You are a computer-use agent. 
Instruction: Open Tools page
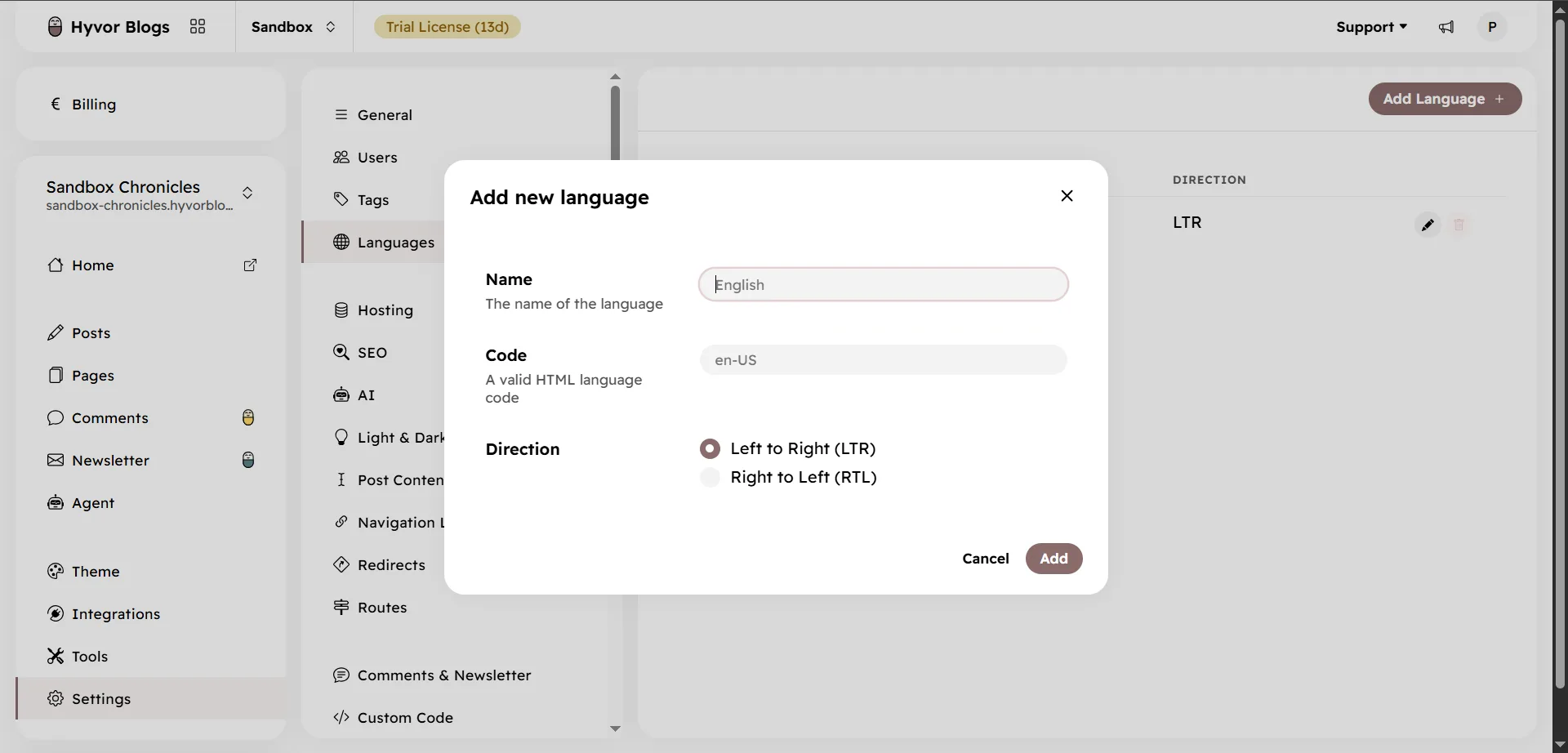(151, 657)
